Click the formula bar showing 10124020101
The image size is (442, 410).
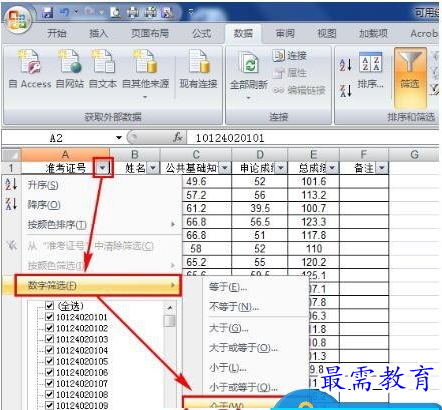[313, 138]
